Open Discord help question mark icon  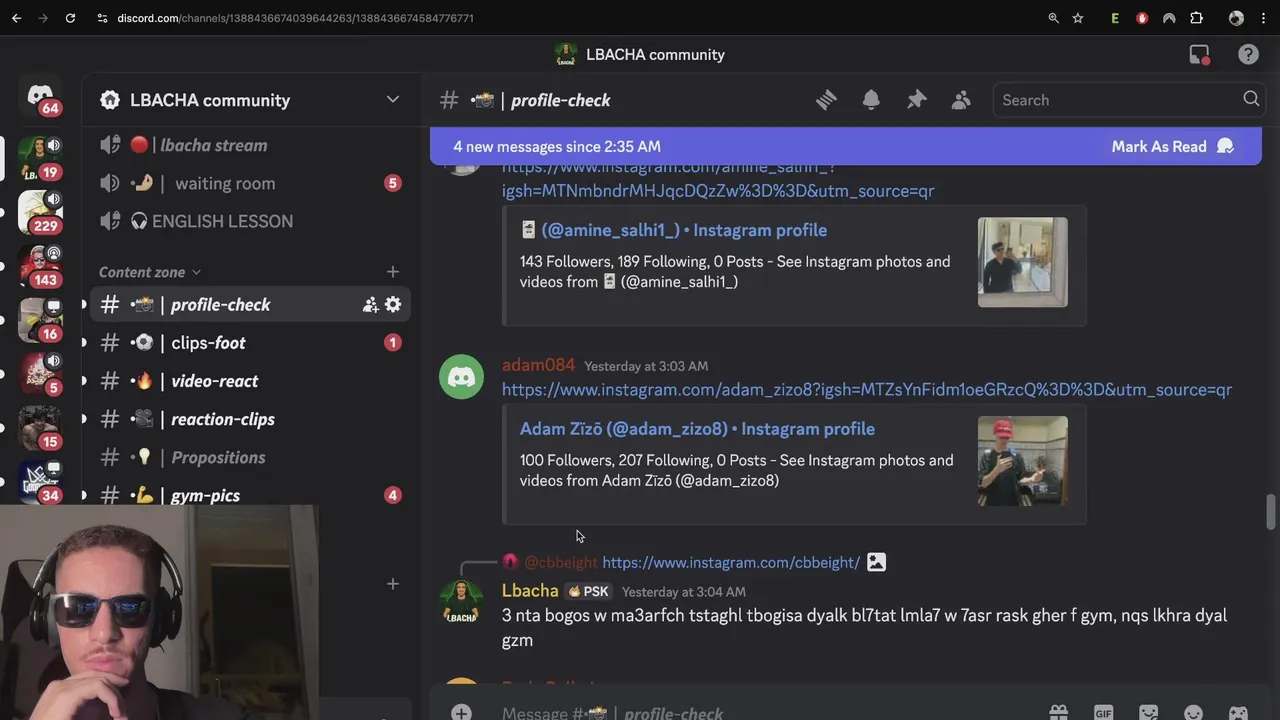[1248, 55]
